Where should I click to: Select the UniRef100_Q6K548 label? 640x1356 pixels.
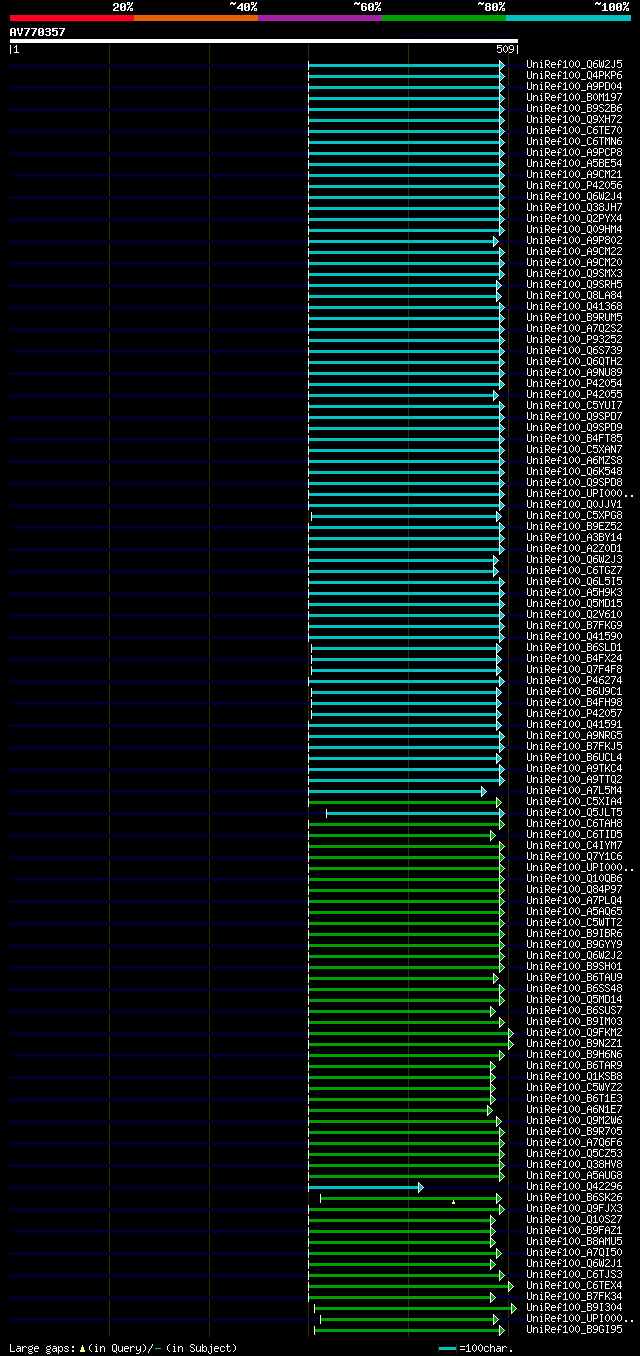574,472
